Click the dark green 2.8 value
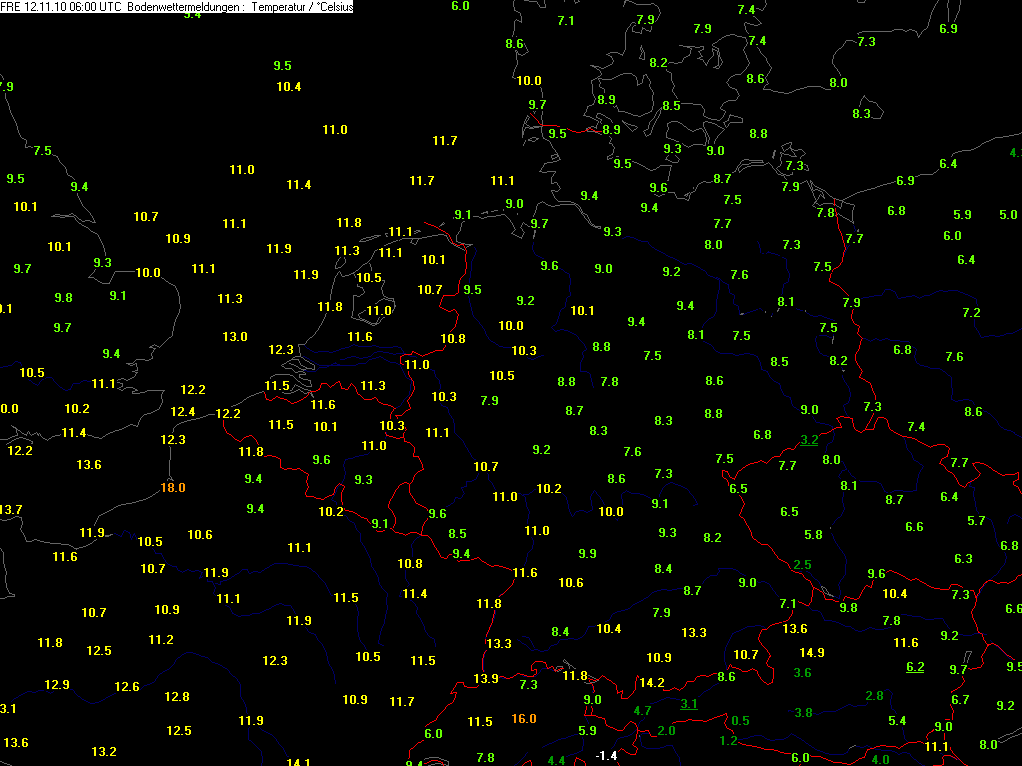Image resolution: width=1022 pixels, height=766 pixels. coord(874,696)
